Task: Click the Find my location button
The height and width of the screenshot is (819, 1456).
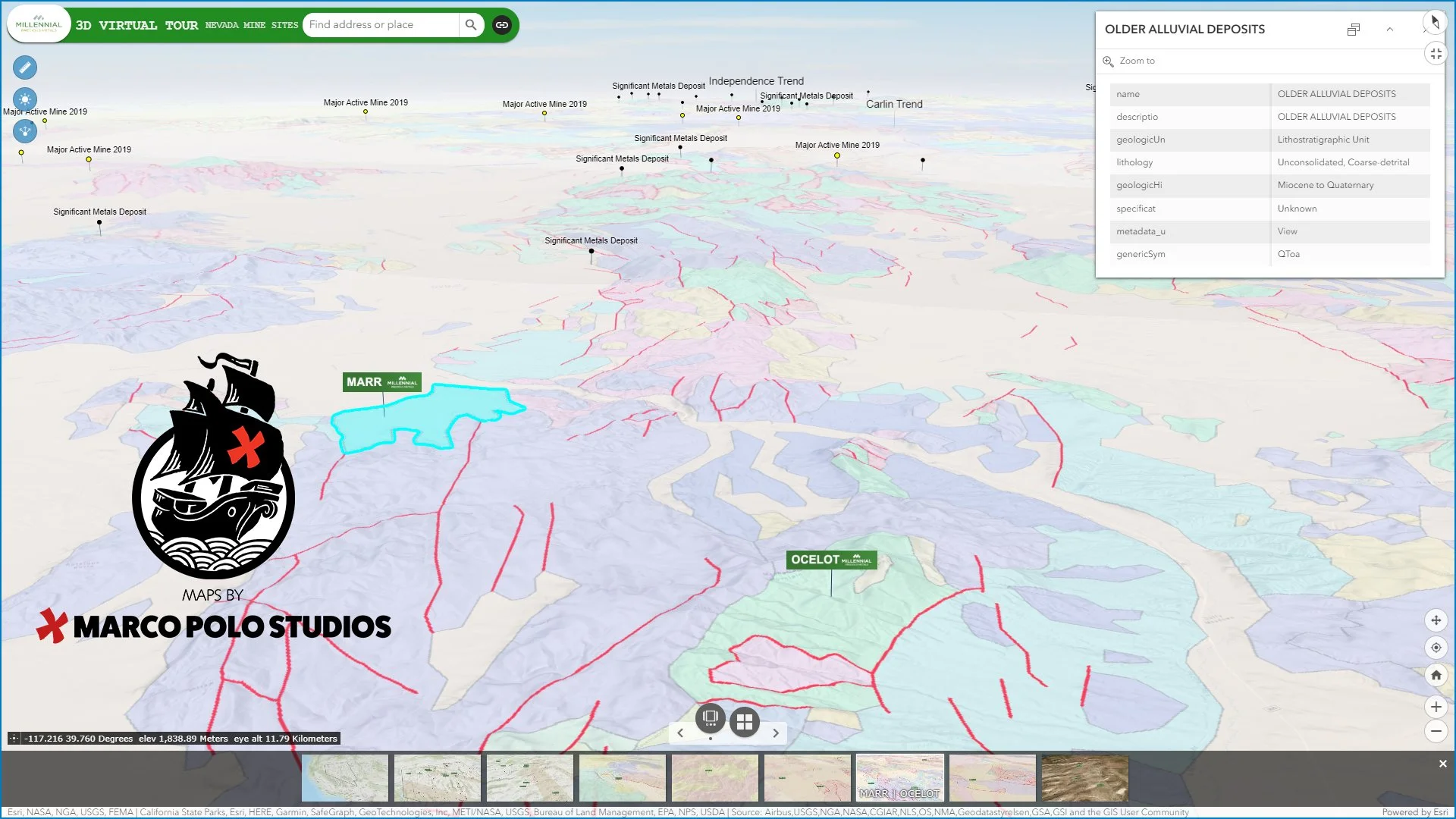Action: click(x=1436, y=648)
